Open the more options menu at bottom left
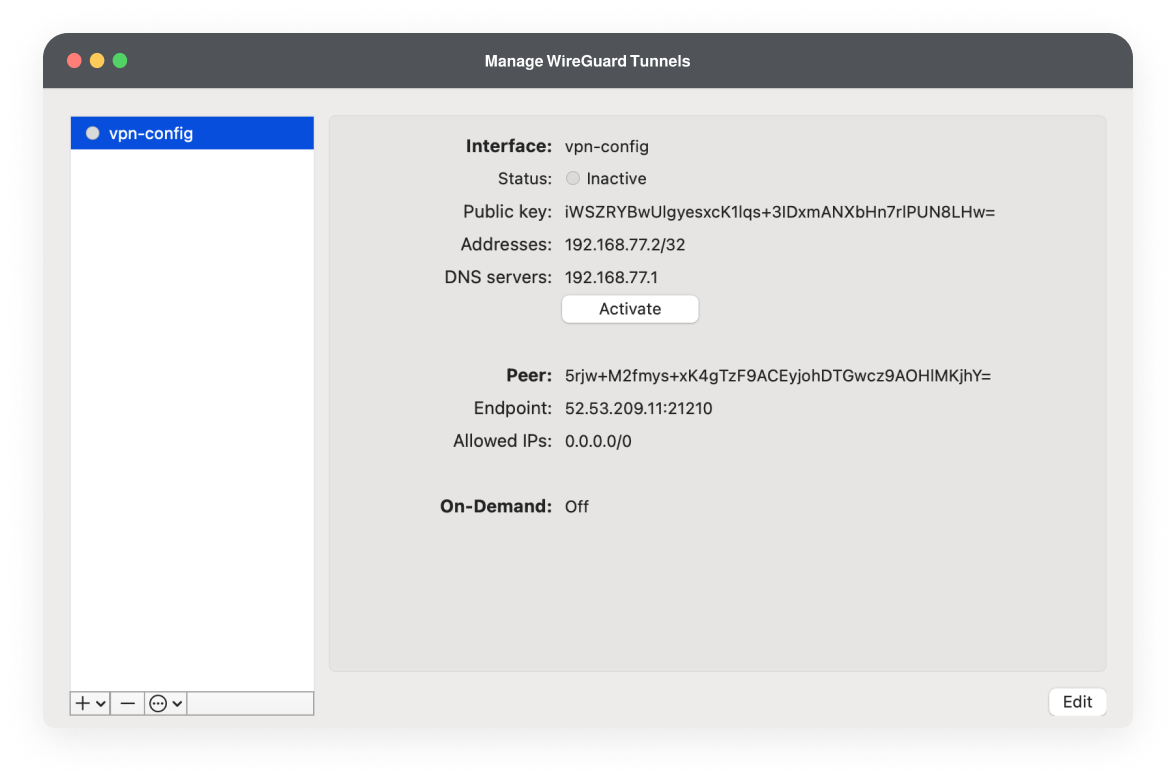 165,703
